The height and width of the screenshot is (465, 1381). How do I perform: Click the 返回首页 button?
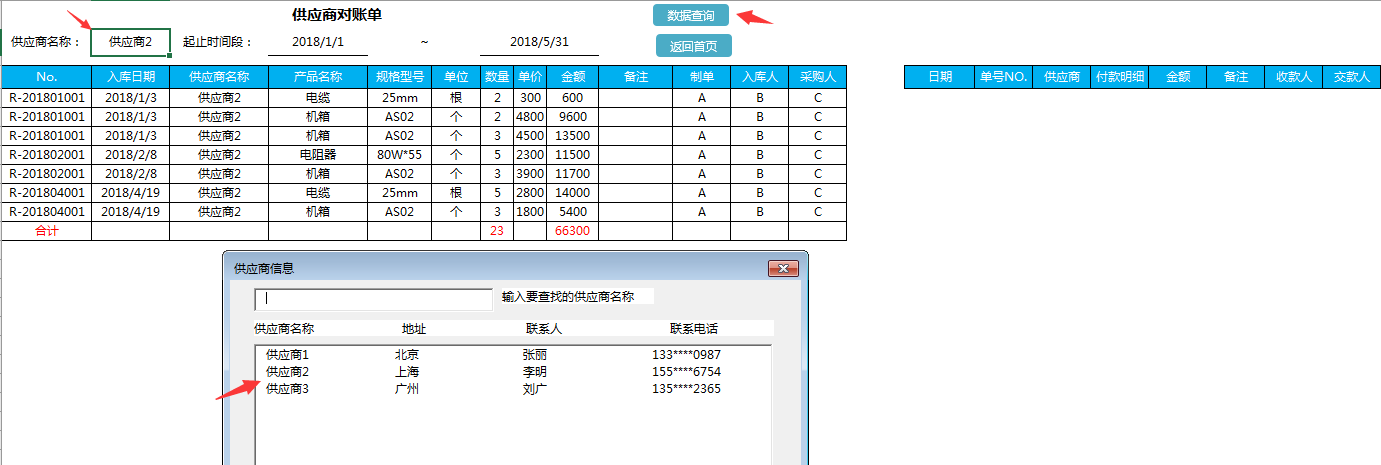click(694, 46)
